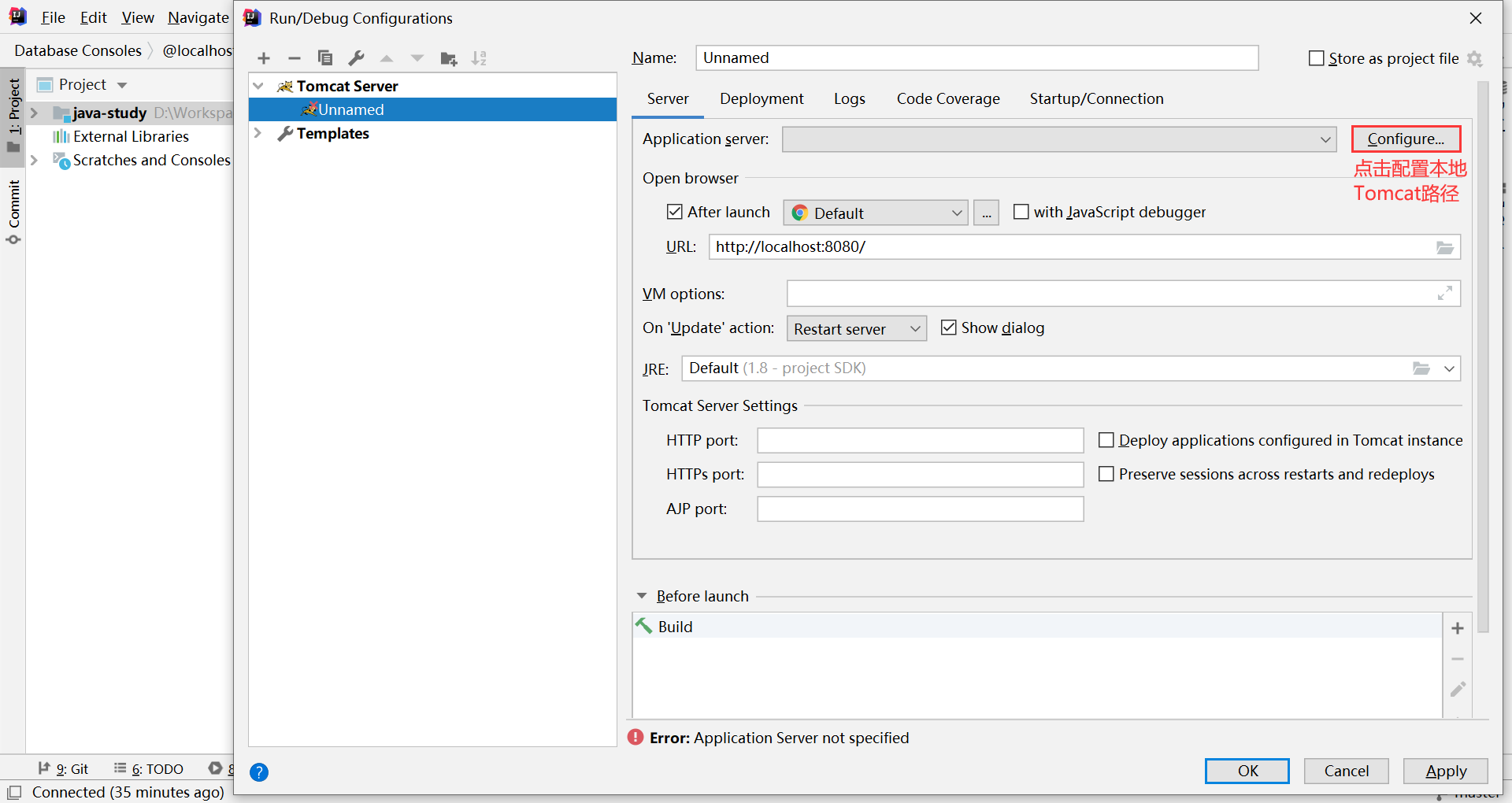Sort configurations alphabetically icon
This screenshot has height=803, width=1512.
tap(479, 58)
